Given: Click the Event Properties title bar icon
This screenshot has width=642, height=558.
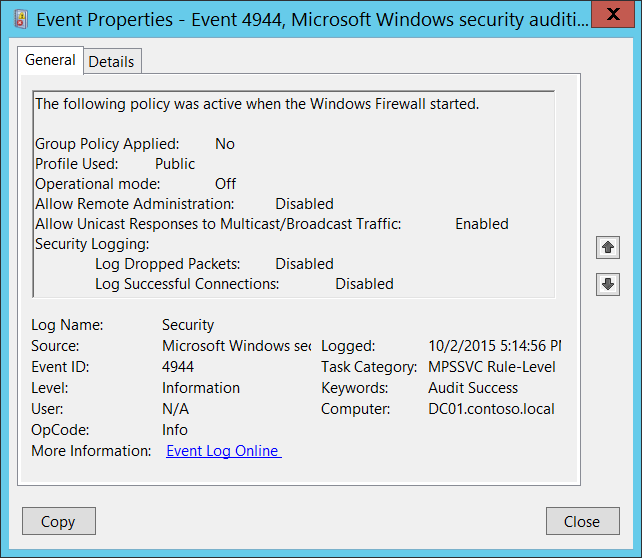Looking at the screenshot, I should (x=21, y=18).
